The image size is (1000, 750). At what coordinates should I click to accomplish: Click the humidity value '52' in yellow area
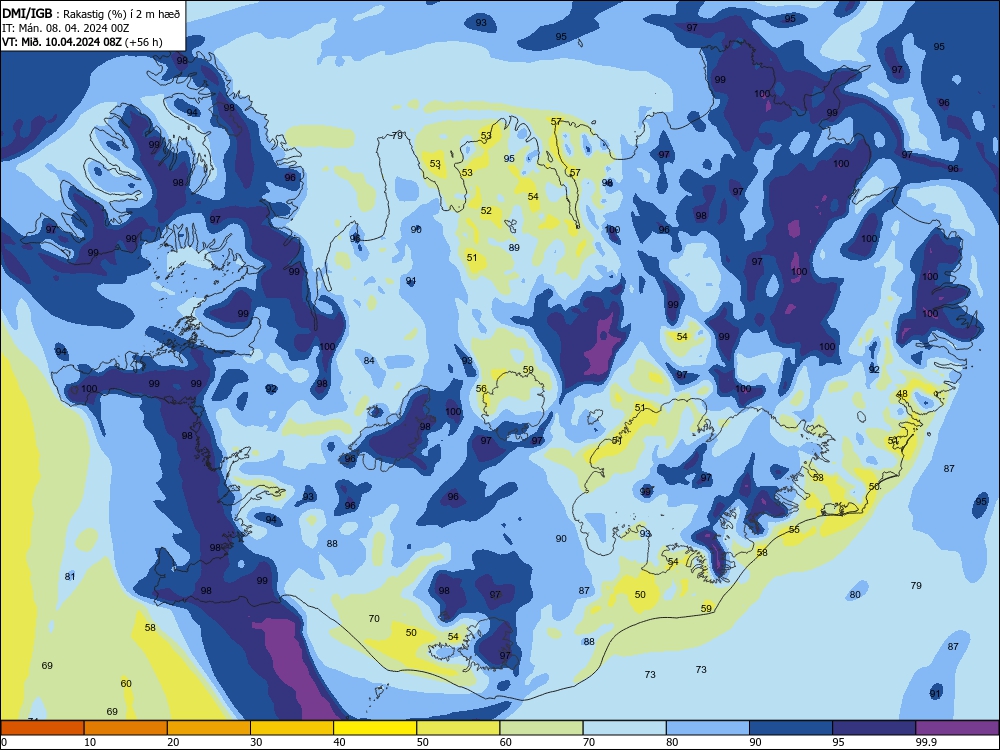tap(487, 210)
